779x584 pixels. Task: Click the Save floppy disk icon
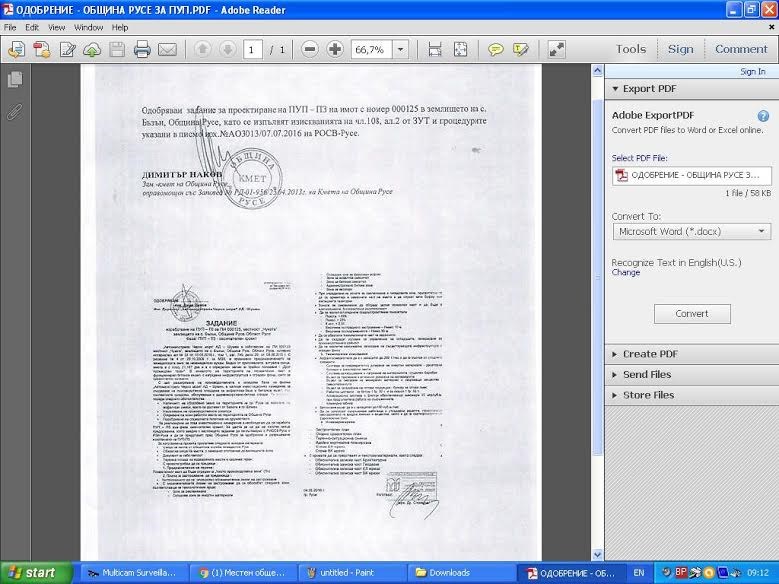pos(117,49)
